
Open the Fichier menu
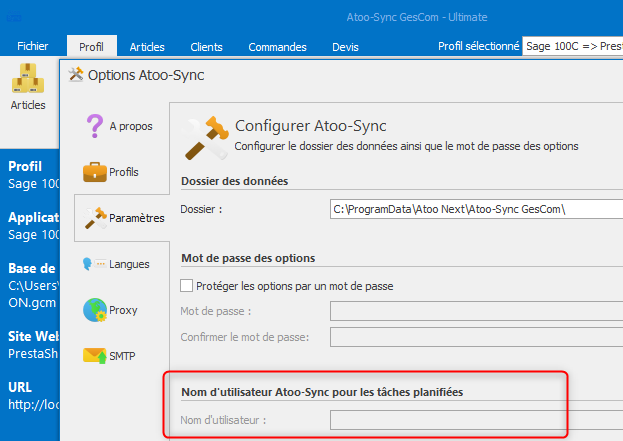coord(33,46)
